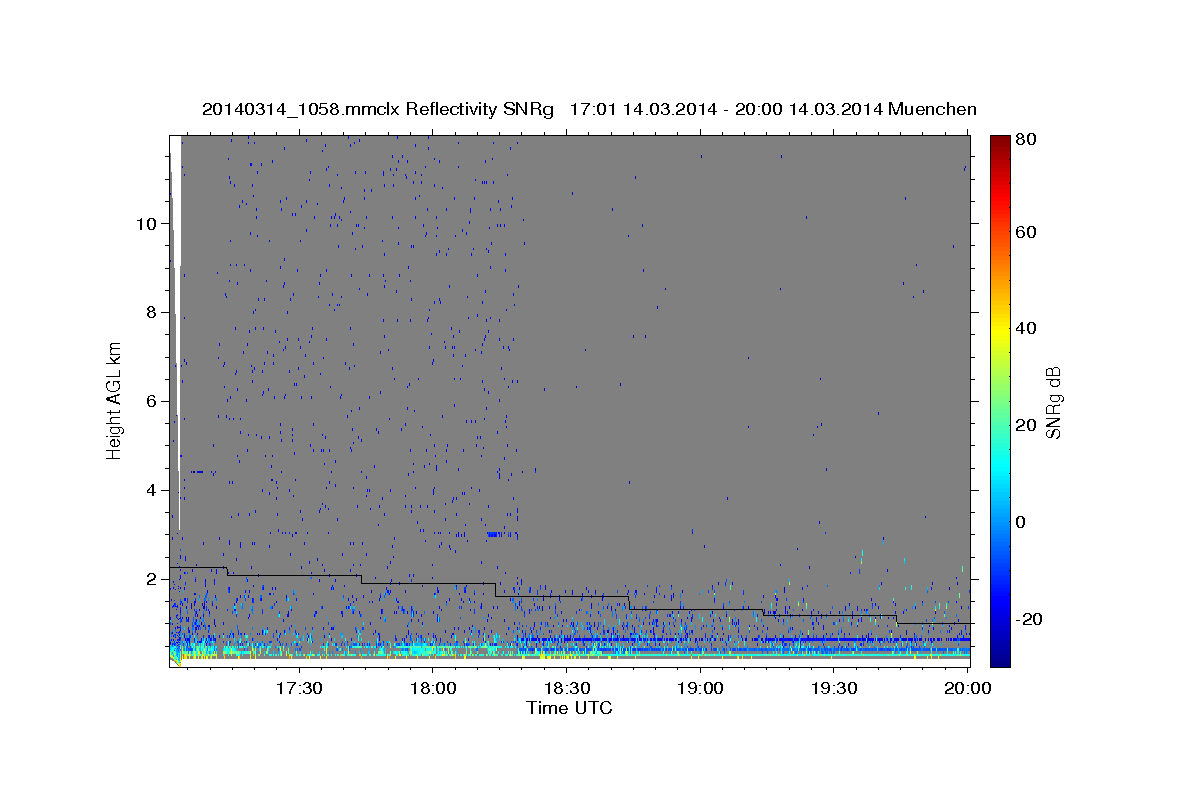
Task: Click the height tick label 8
Action: [150, 313]
